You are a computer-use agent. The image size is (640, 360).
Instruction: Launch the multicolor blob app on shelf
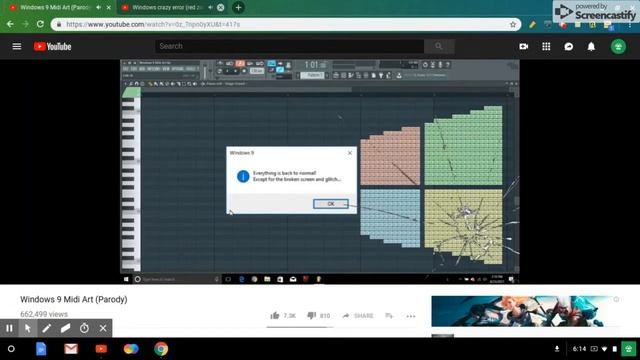coord(131,349)
